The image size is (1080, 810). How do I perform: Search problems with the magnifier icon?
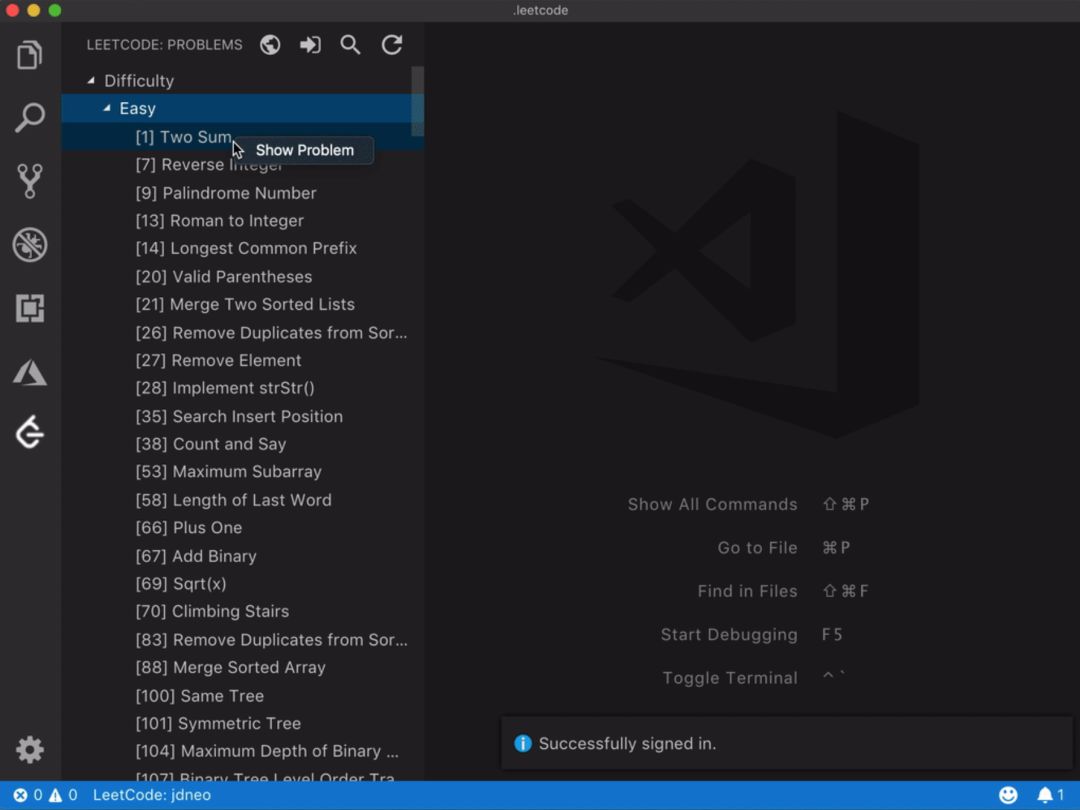click(350, 45)
